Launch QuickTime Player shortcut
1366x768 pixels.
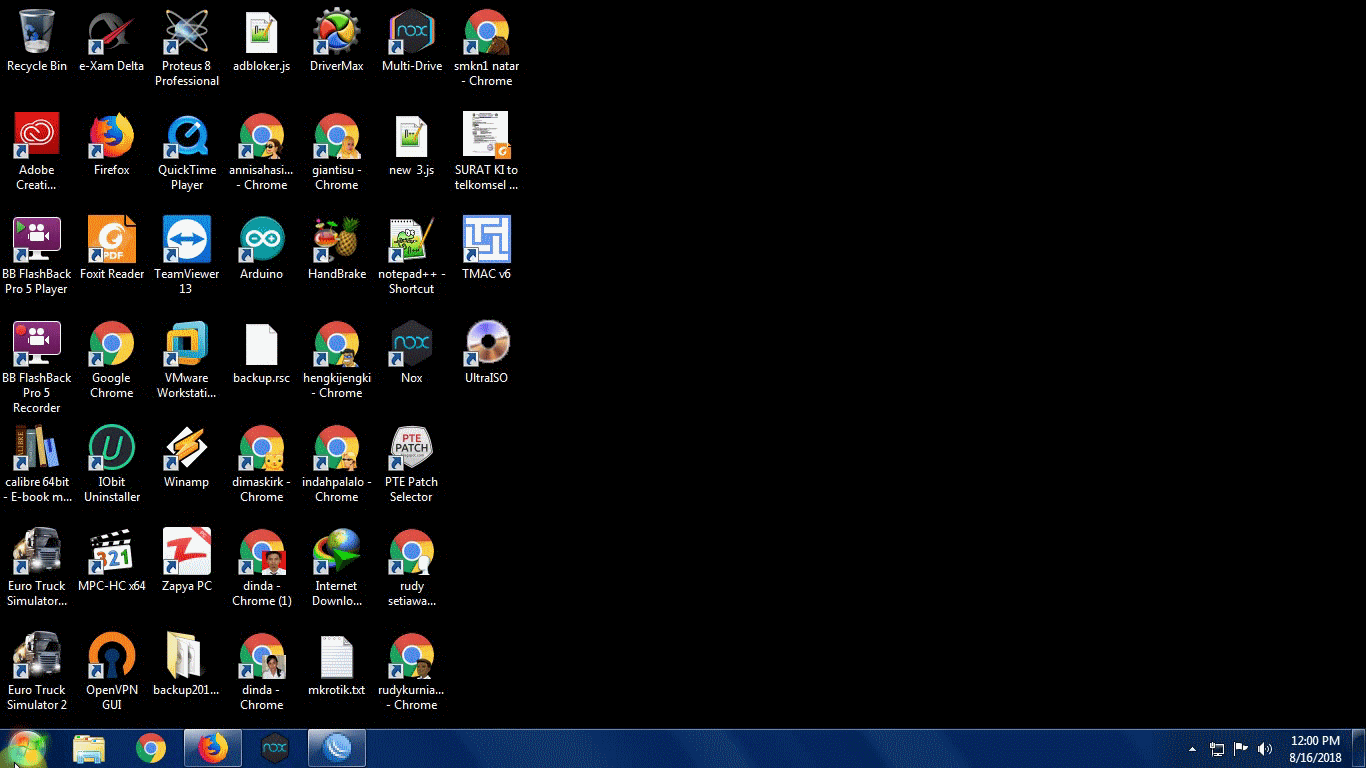[x=187, y=152]
